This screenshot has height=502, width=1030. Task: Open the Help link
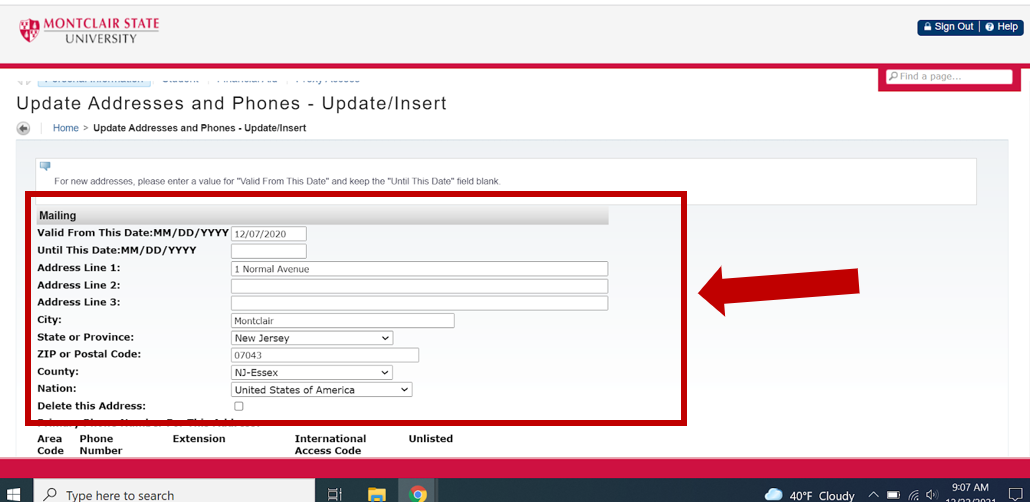1002,27
